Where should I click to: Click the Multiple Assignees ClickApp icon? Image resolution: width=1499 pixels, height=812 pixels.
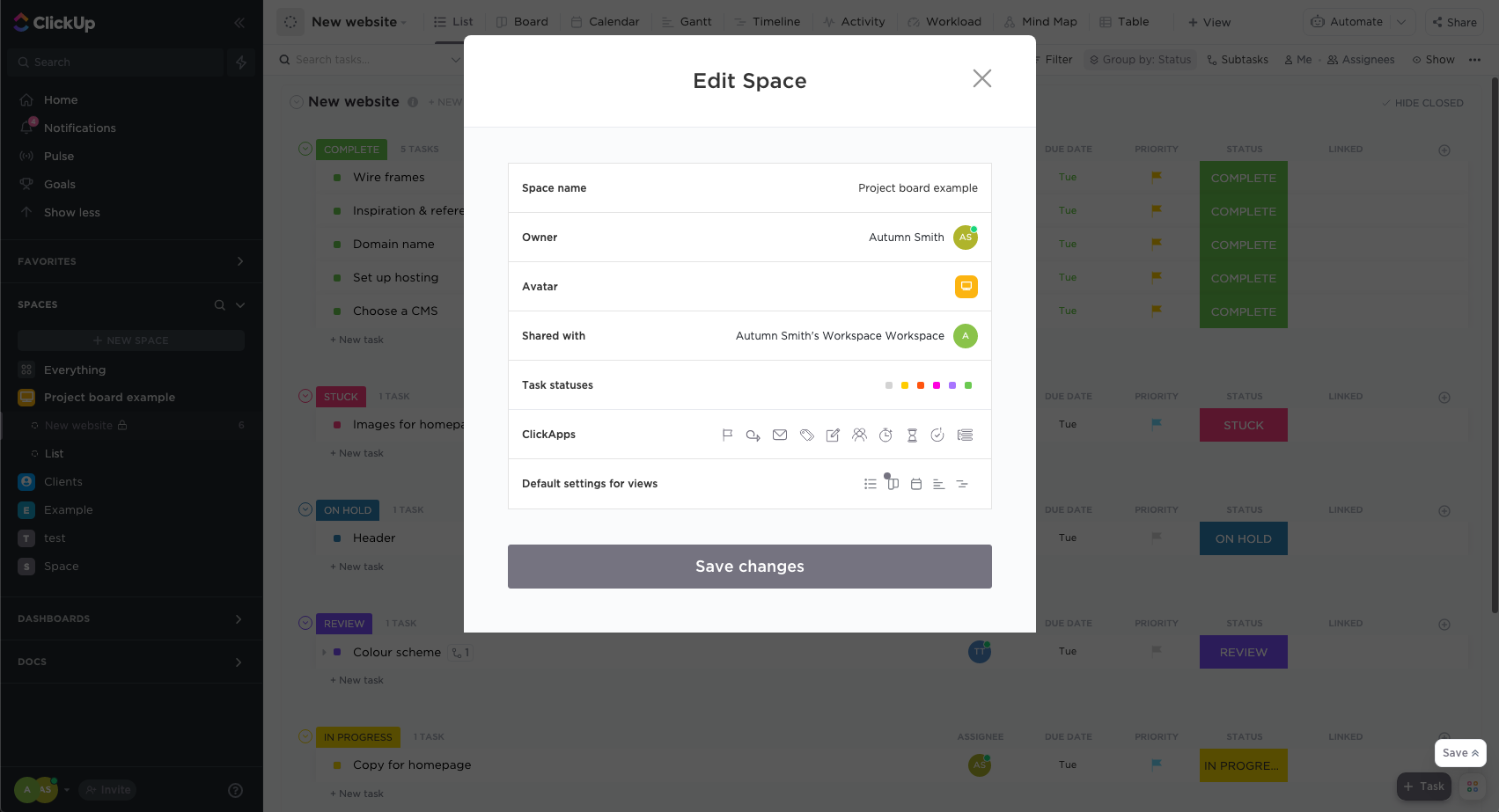tap(859, 434)
